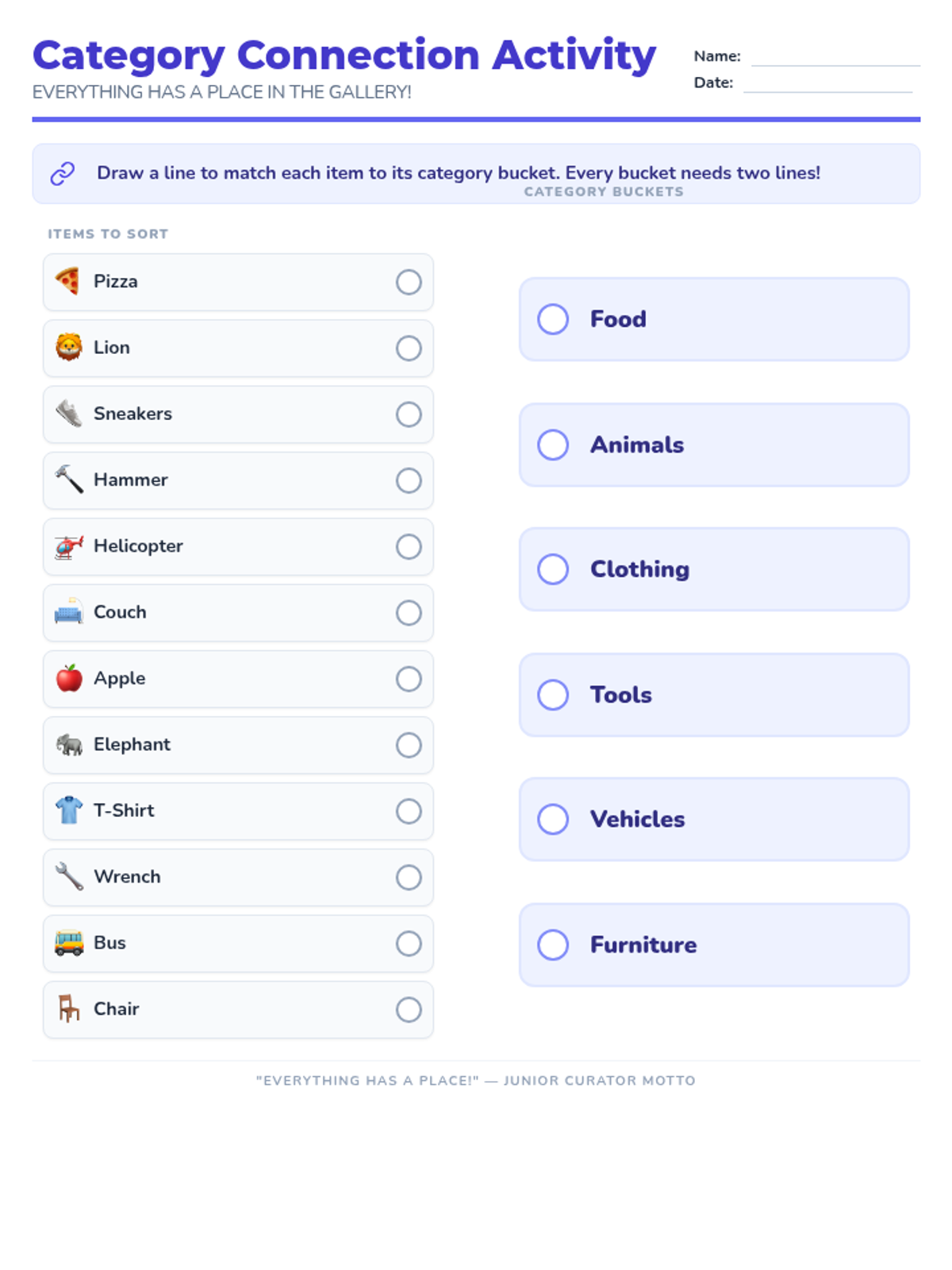Image resolution: width=952 pixels, height=1270 pixels.
Task: Click the Date input line
Action: pyautogui.click(x=827, y=87)
